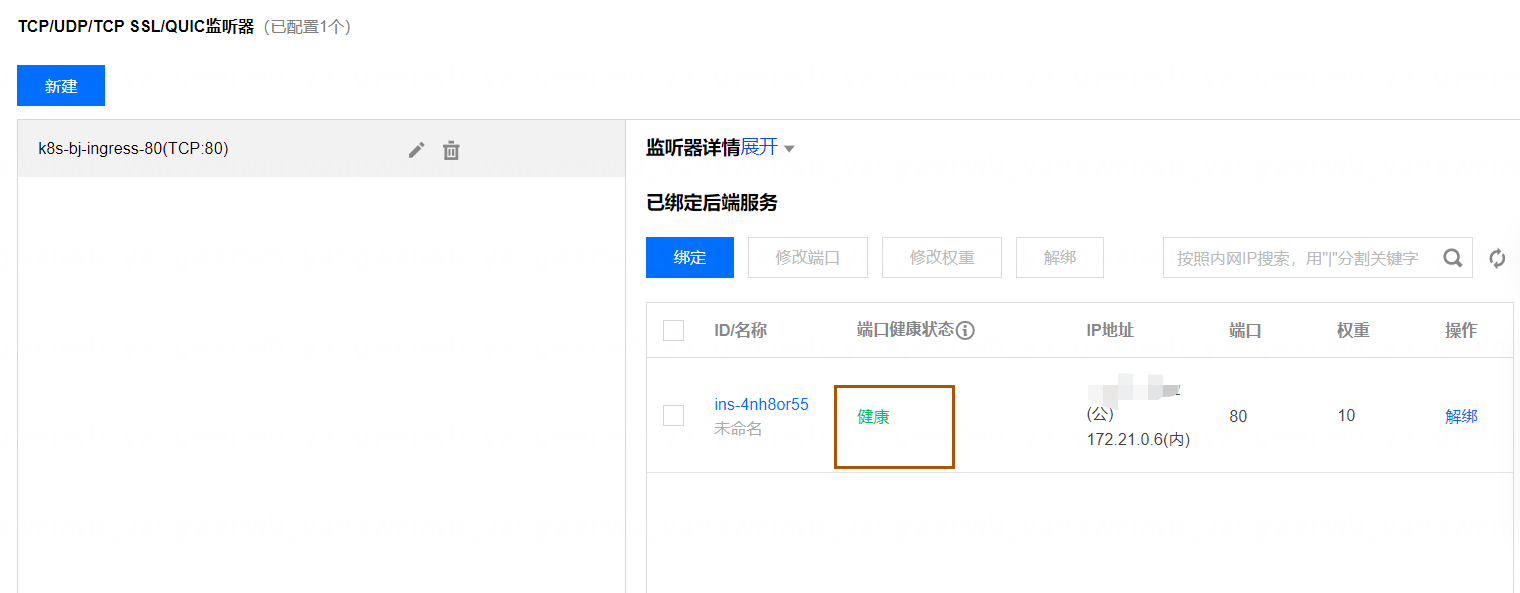This screenshot has width=1520, height=593.
Task: Click the port value 80 cell
Action: click(1238, 416)
